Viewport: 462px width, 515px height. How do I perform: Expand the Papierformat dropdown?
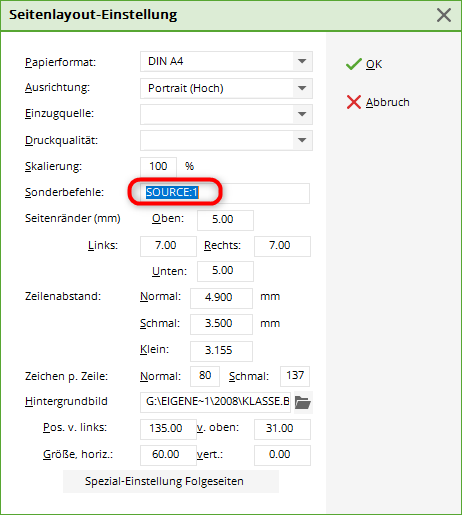click(302, 61)
